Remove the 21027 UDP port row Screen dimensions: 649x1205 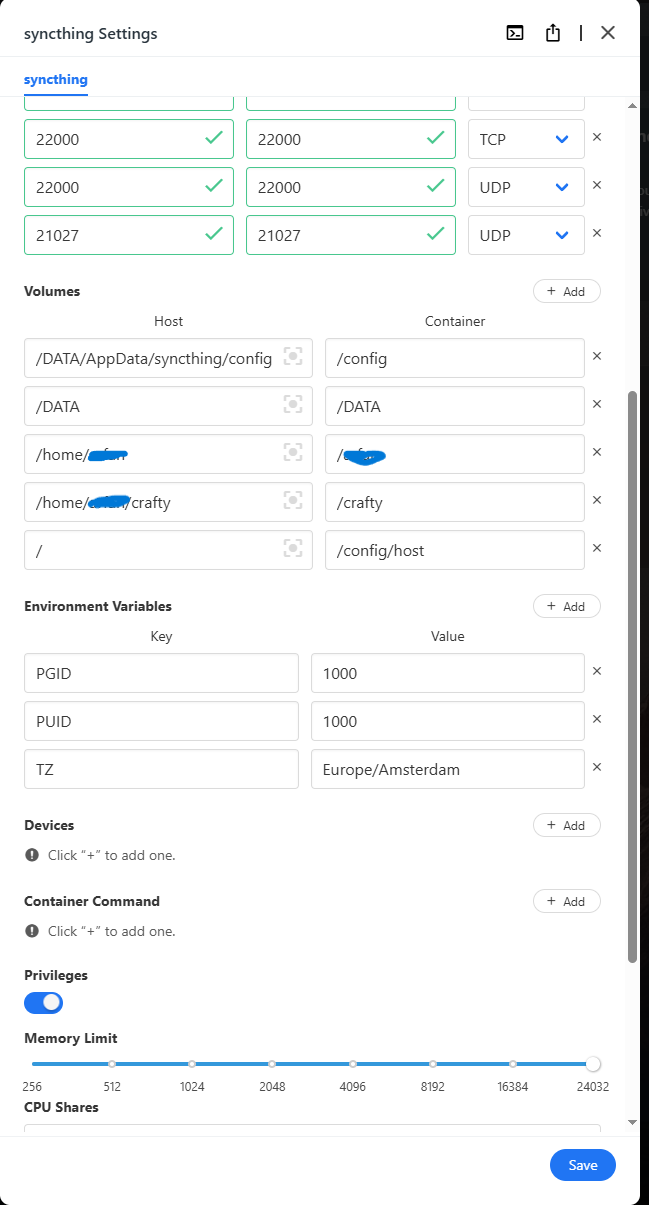(597, 233)
